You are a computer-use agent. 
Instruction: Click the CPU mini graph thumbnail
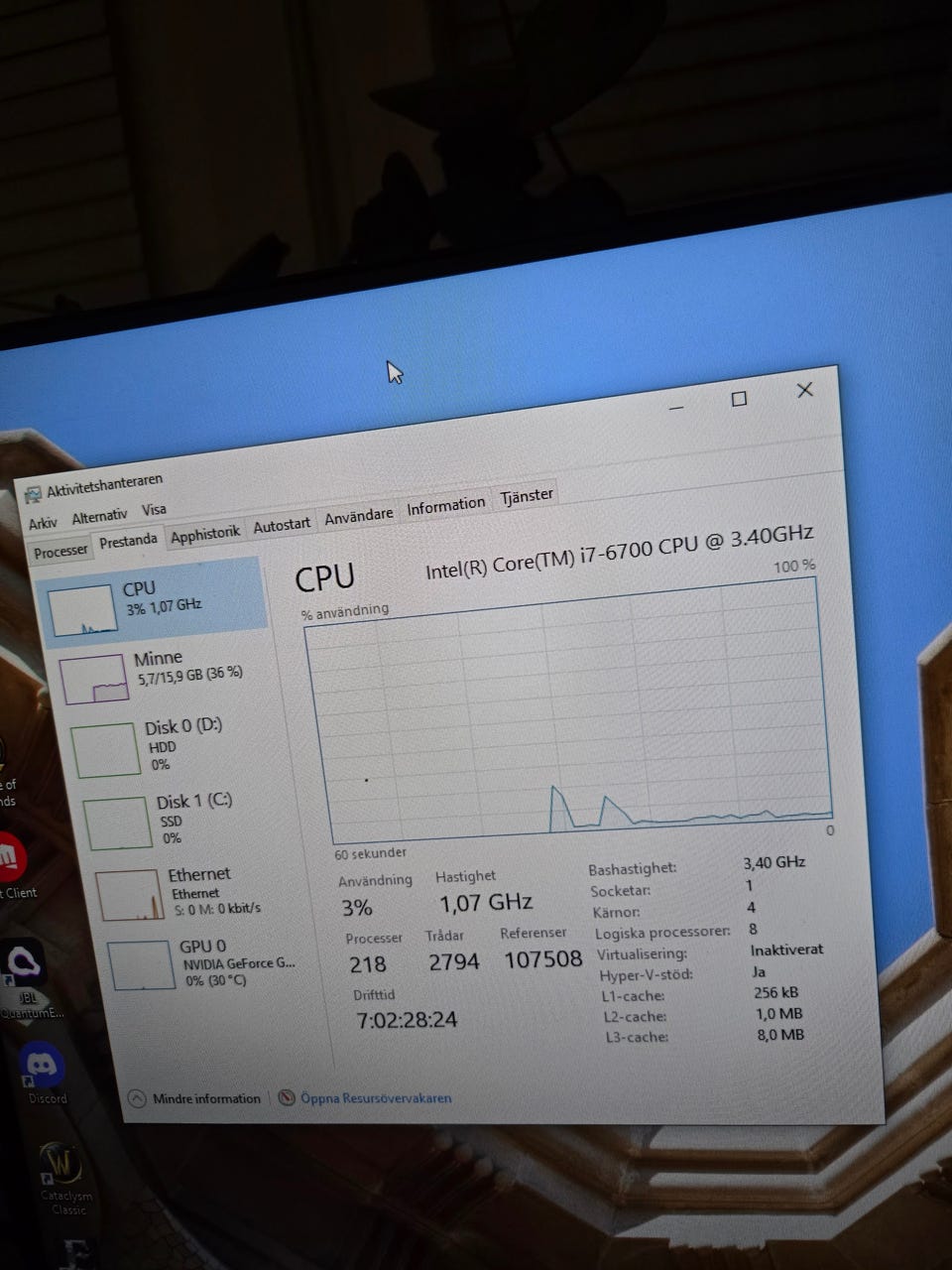tap(82, 610)
